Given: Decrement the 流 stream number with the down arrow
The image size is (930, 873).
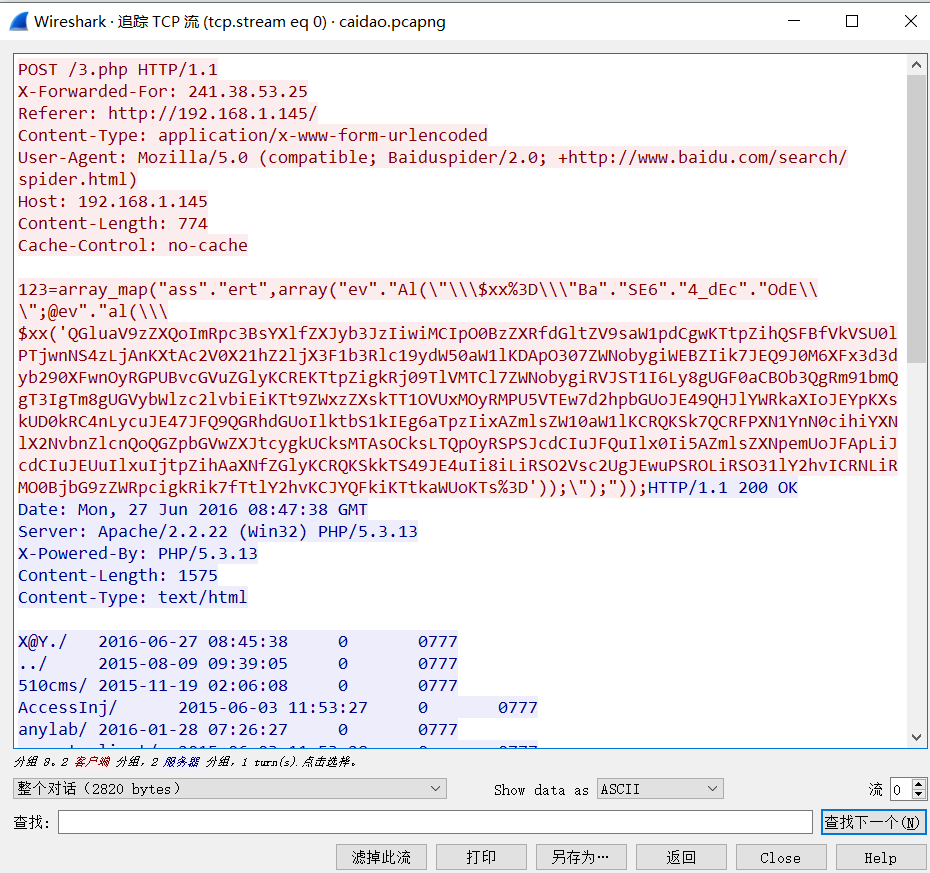Looking at the screenshot, I should (x=917, y=793).
